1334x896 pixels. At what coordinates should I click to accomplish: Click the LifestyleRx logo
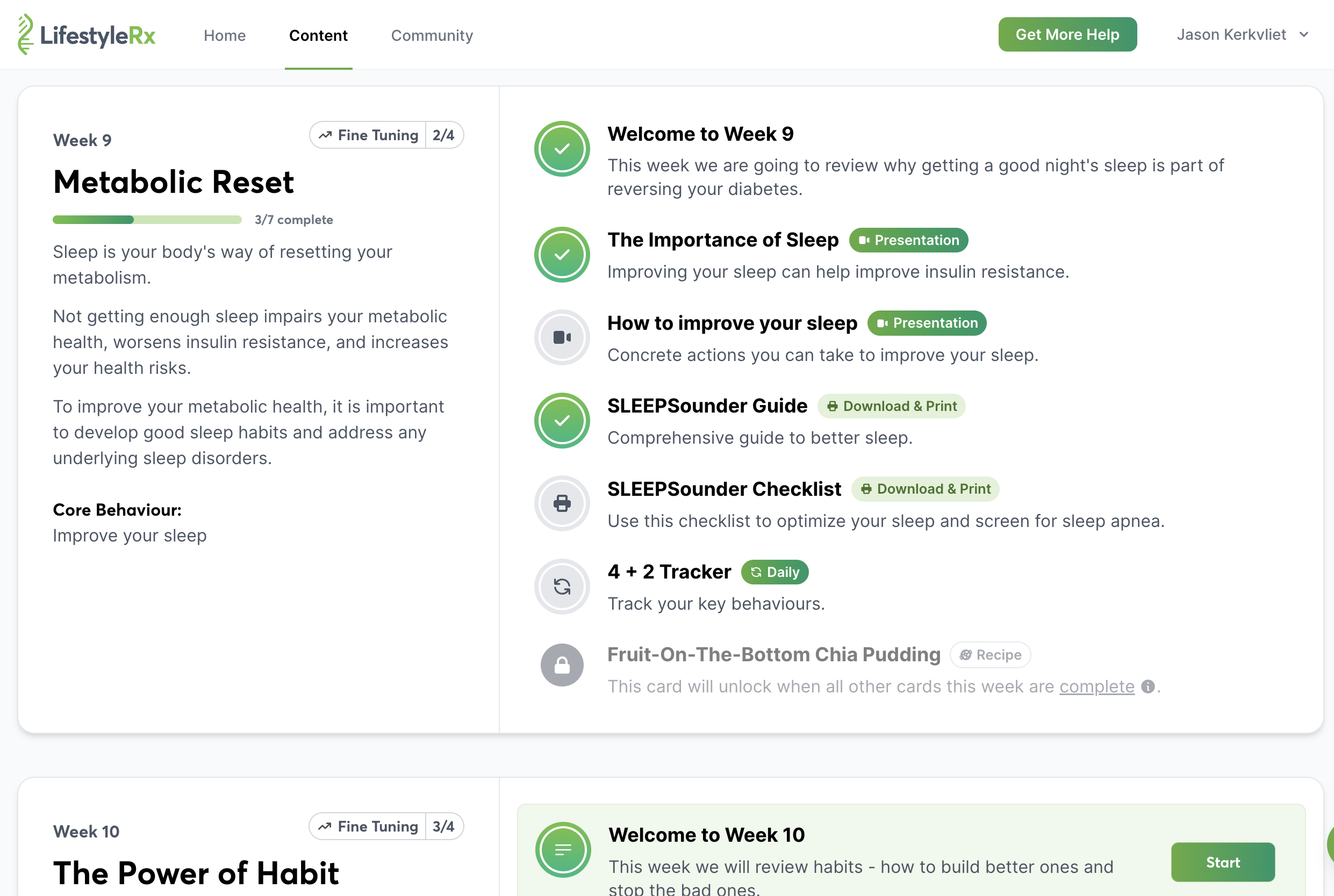pos(87,35)
